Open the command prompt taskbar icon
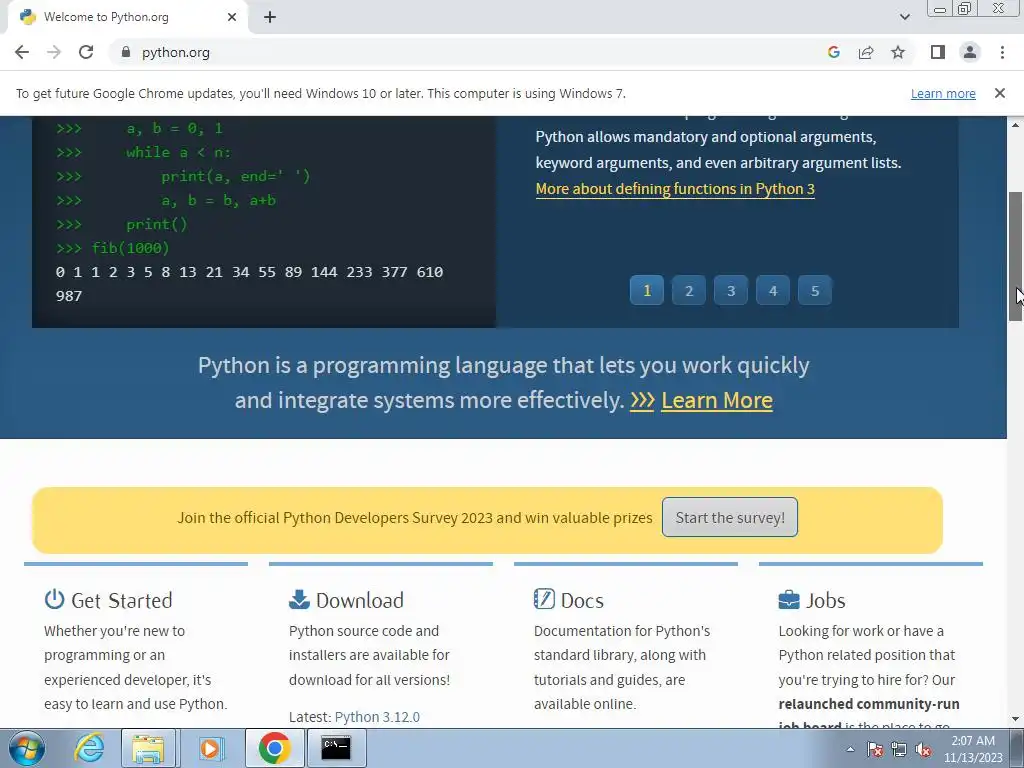The height and width of the screenshot is (768, 1024). (x=336, y=748)
